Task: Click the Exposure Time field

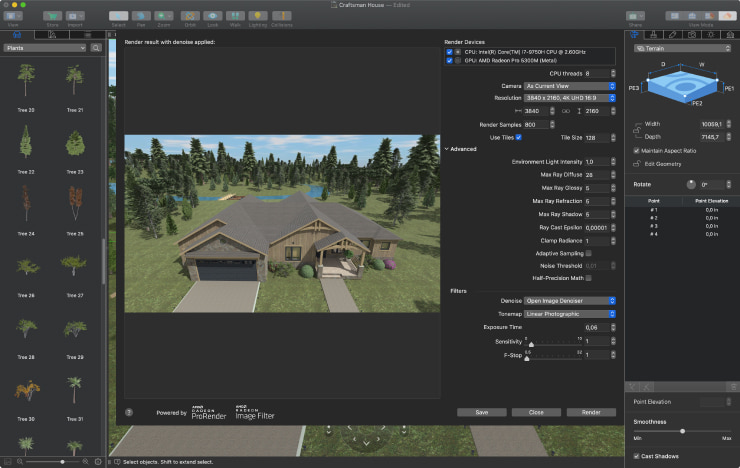Action: tap(597, 327)
